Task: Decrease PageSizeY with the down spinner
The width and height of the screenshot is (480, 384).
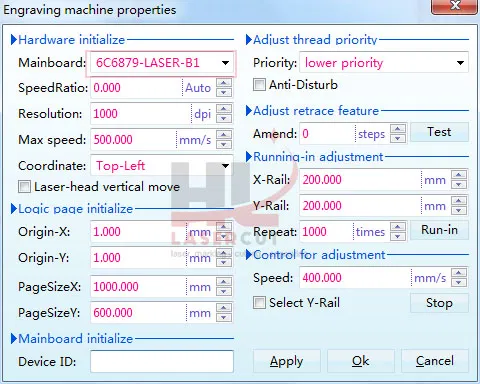Action: pos(224,317)
